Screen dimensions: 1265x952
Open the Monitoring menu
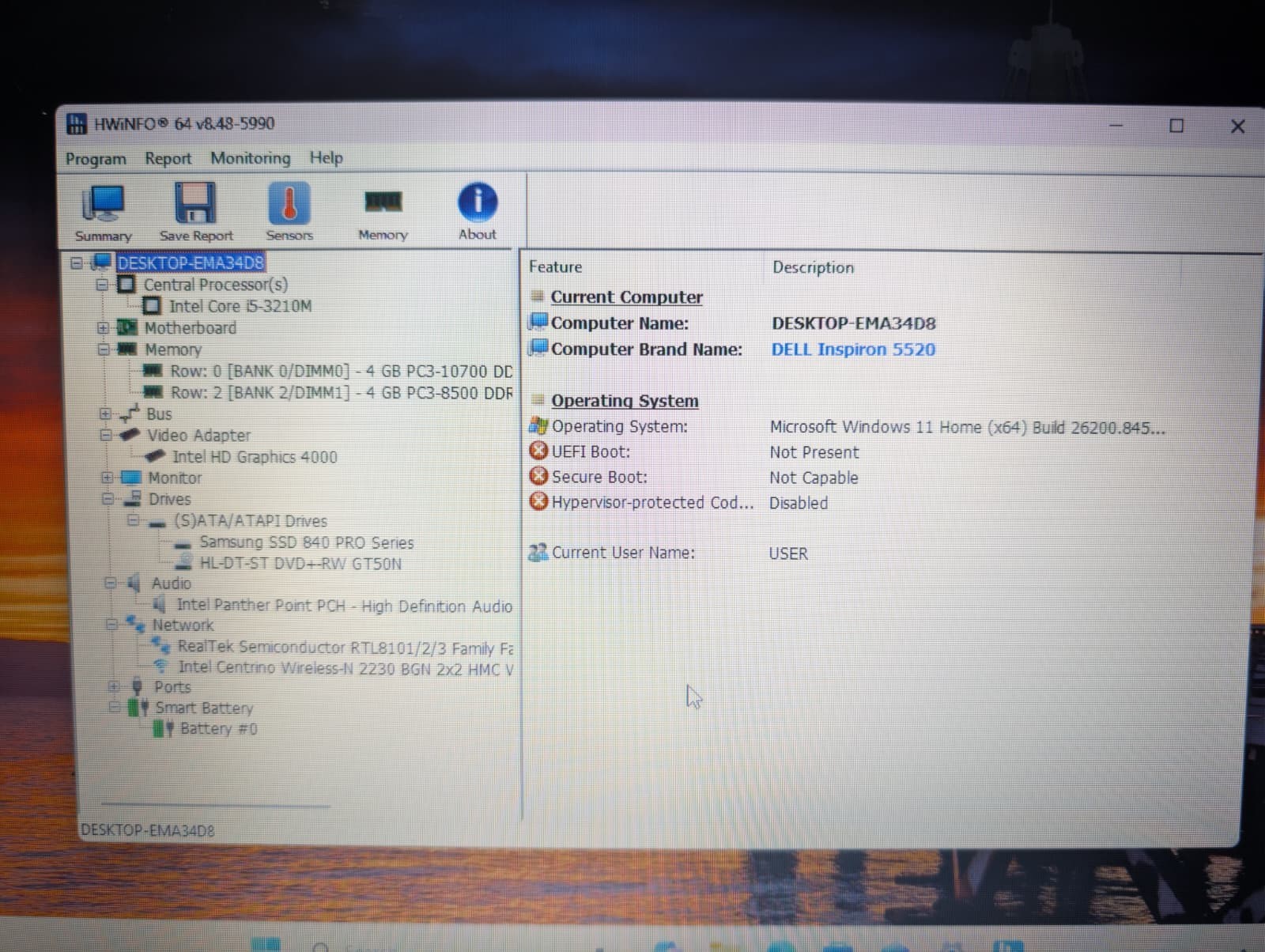click(251, 158)
